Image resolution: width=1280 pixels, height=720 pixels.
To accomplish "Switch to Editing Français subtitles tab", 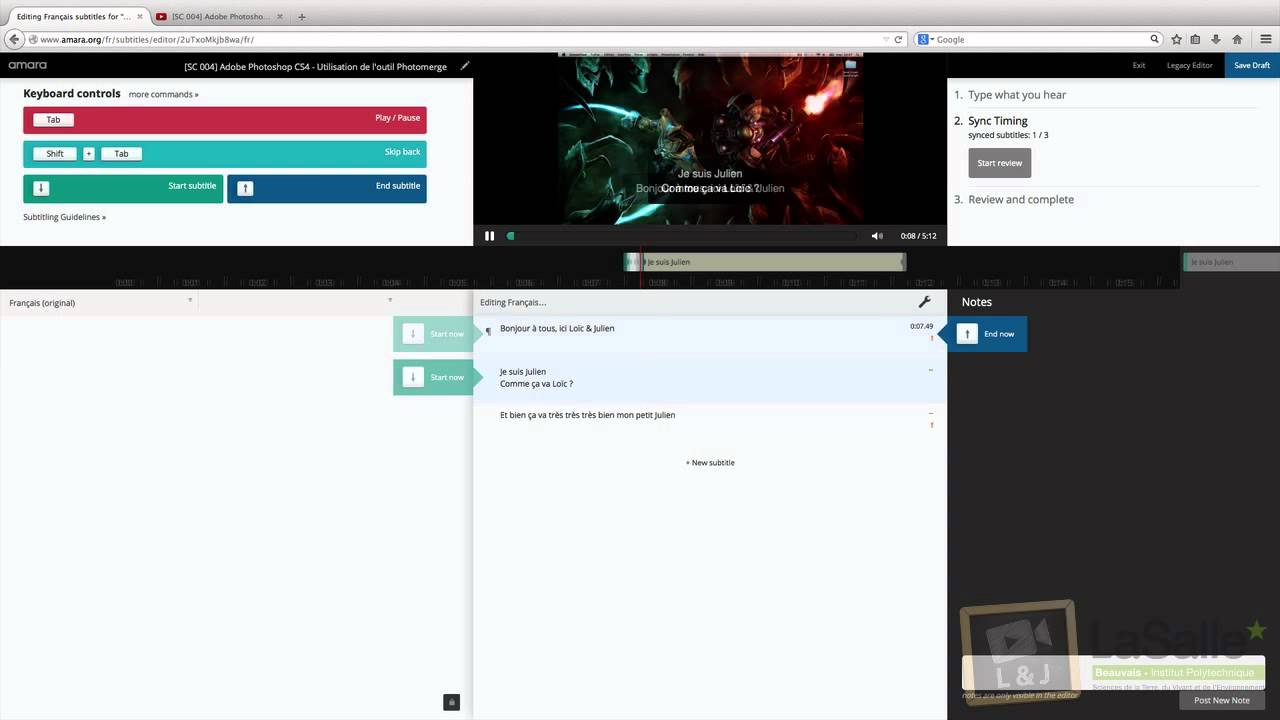I will point(75,17).
